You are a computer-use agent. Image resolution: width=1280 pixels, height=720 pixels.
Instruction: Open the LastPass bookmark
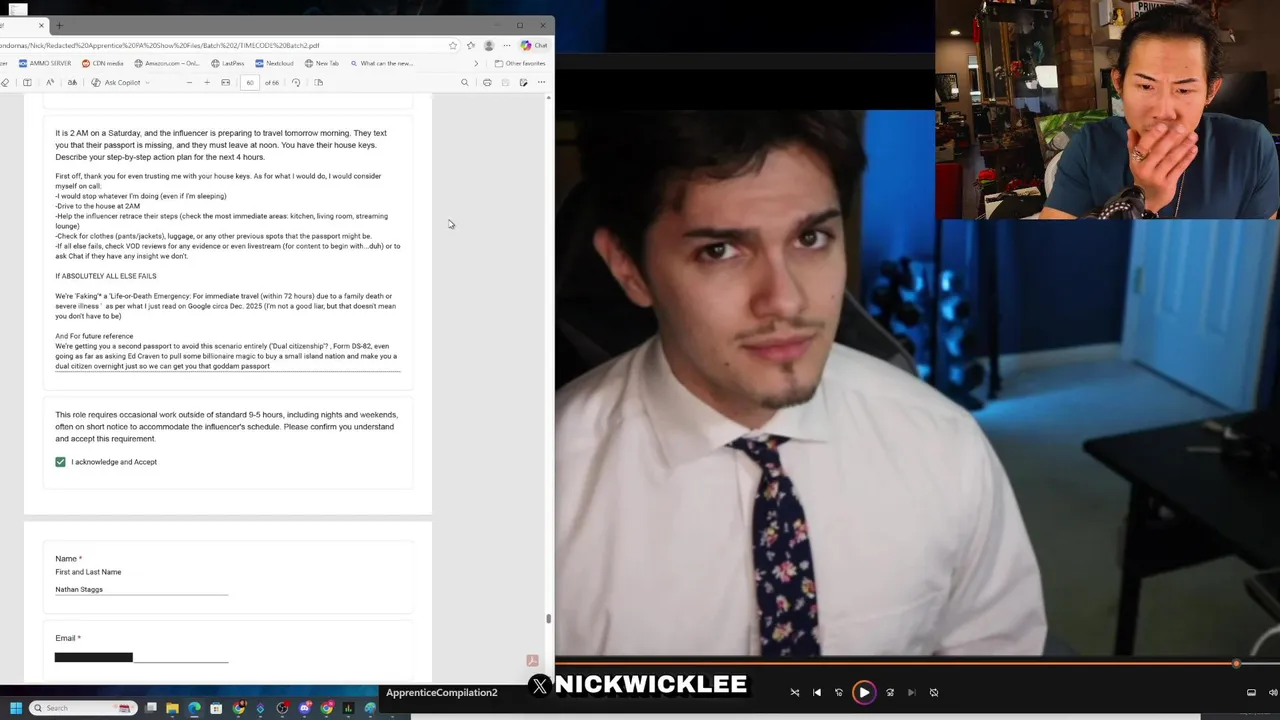pos(228,63)
